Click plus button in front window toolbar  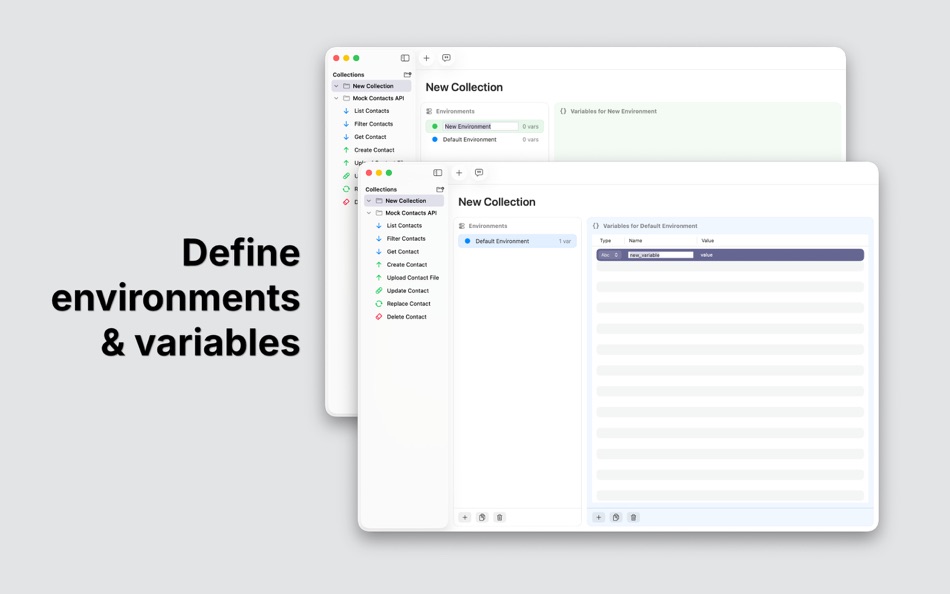[459, 173]
